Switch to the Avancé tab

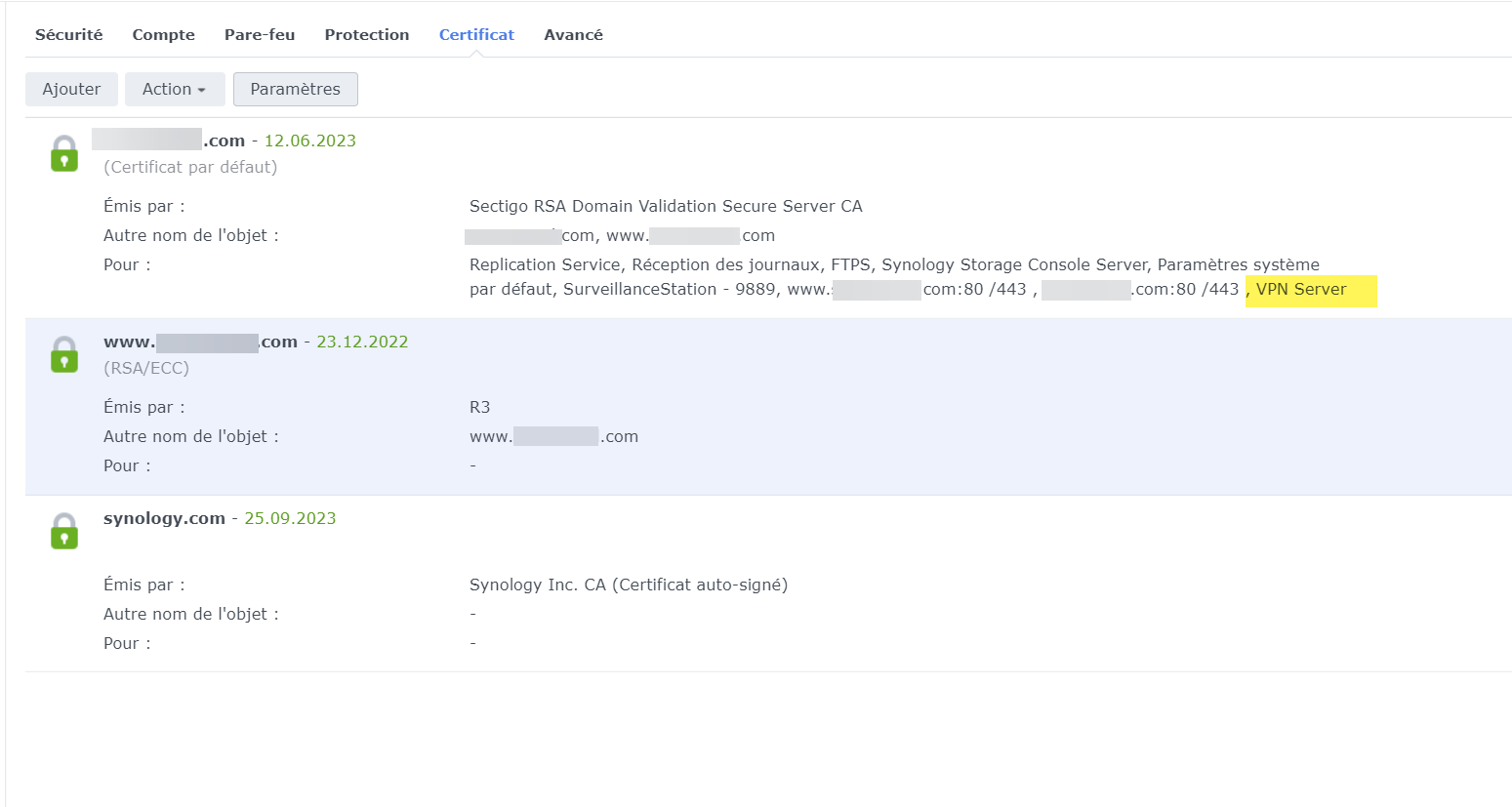[x=573, y=35]
